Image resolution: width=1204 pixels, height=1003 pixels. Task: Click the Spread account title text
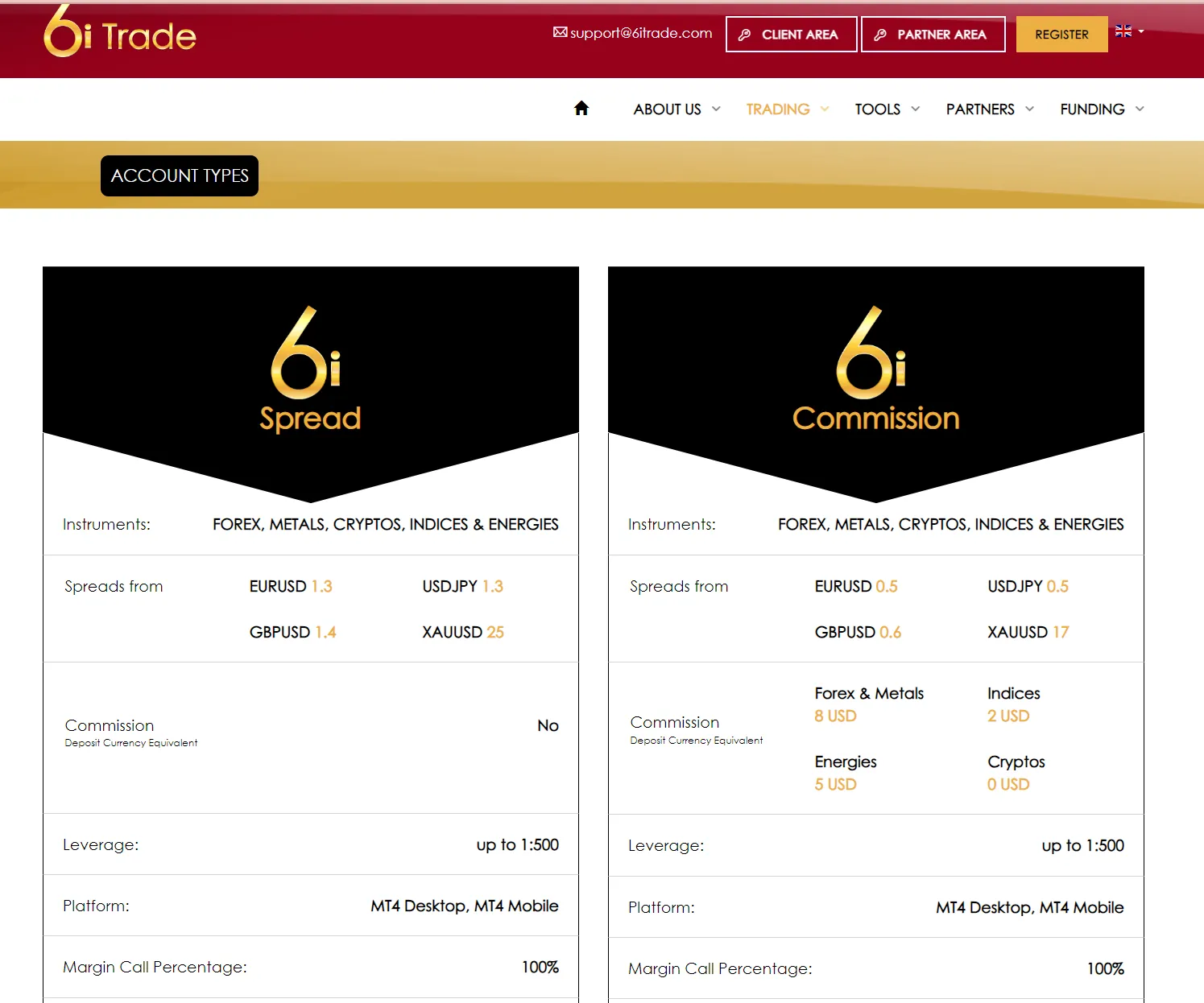pos(310,419)
